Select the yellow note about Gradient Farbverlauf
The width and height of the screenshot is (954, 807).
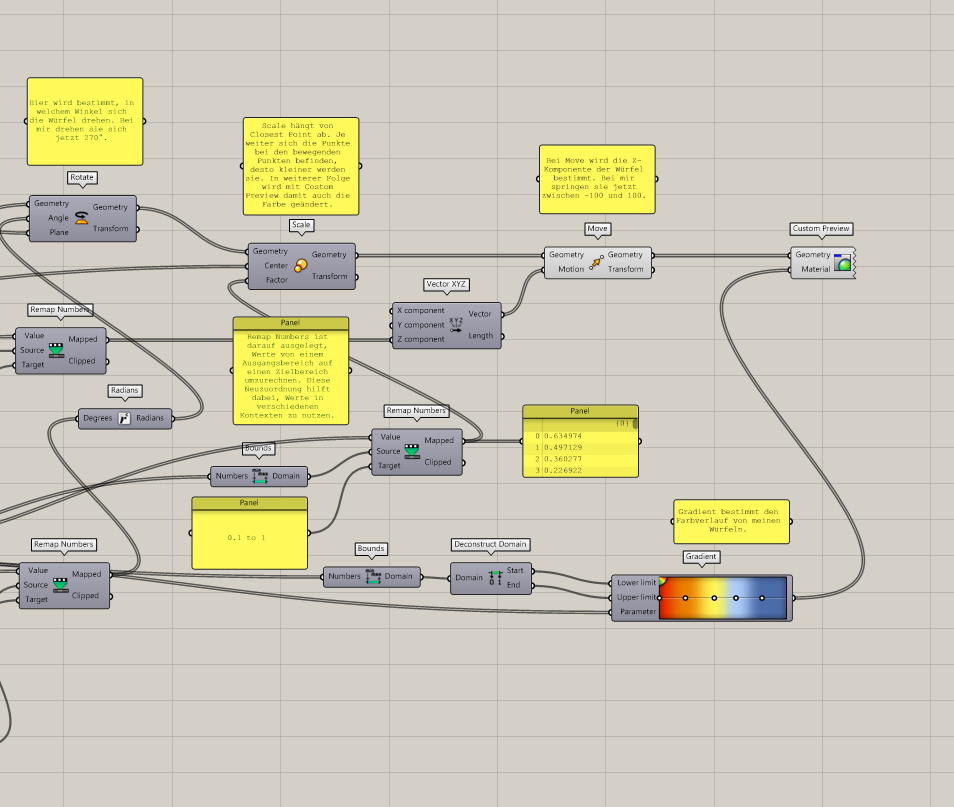(x=728, y=521)
